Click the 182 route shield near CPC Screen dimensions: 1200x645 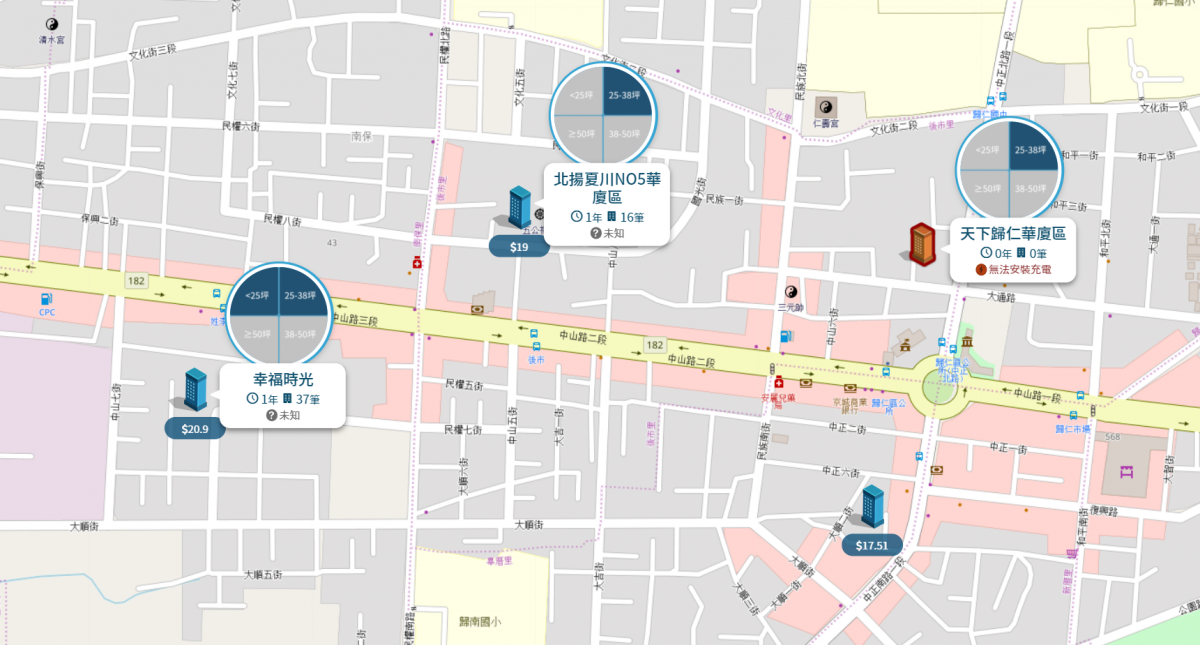(x=136, y=282)
